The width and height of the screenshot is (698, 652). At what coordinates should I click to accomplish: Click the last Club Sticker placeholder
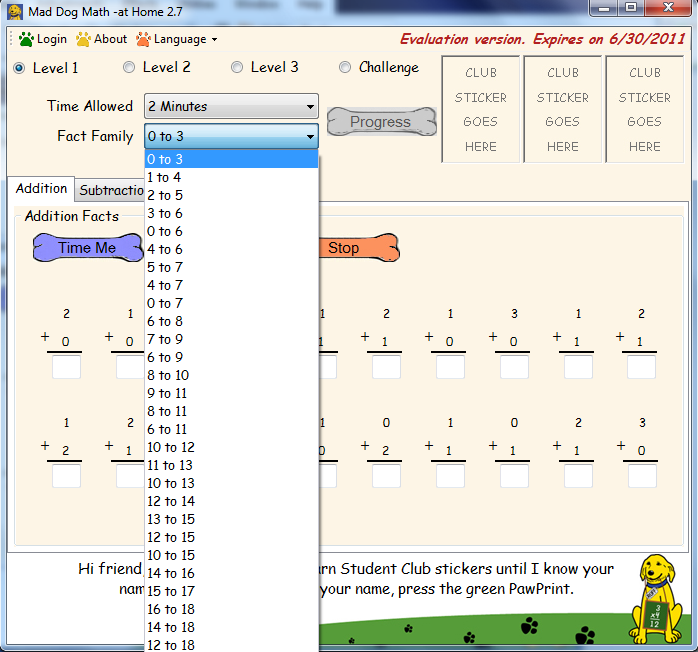(x=644, y=109)
